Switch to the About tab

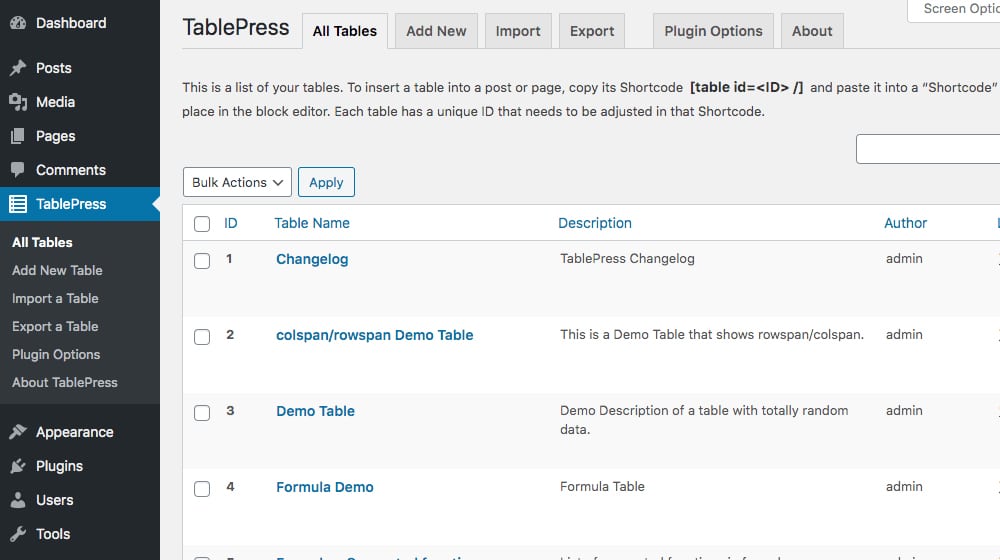tap(812, 31)
